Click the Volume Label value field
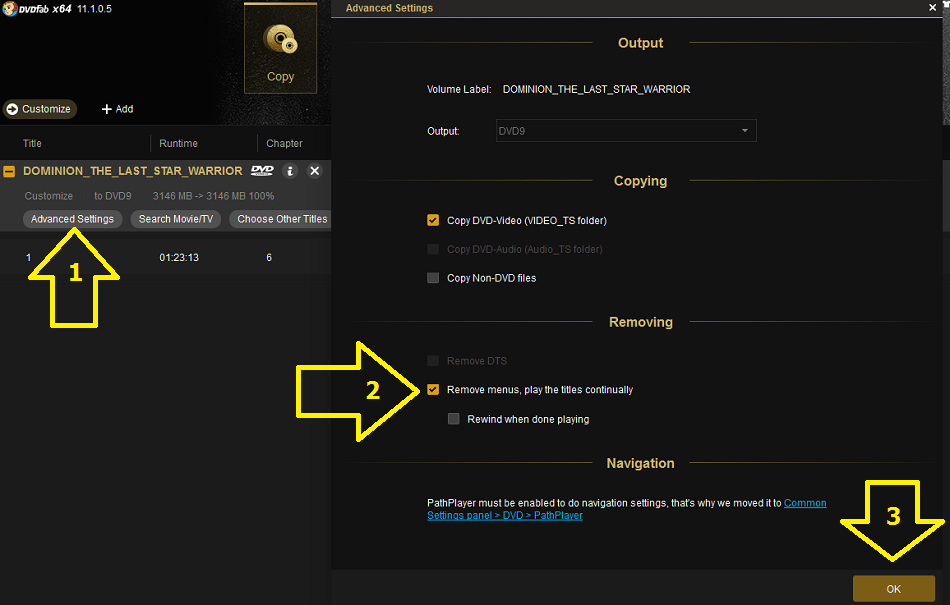The height and width of the screenshot is (605, 950). click(x=596, y=89)
